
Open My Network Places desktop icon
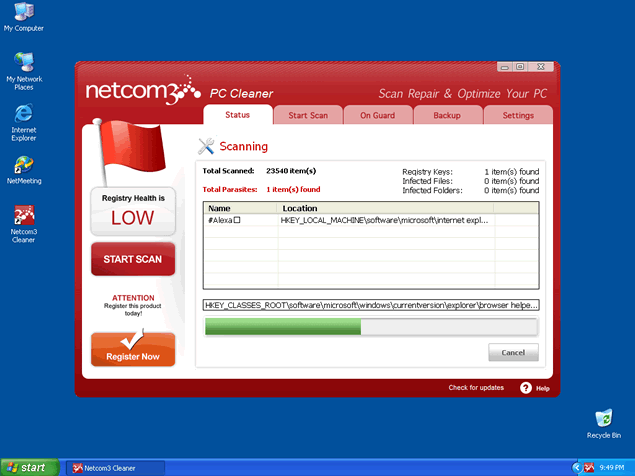coord(23,62)
